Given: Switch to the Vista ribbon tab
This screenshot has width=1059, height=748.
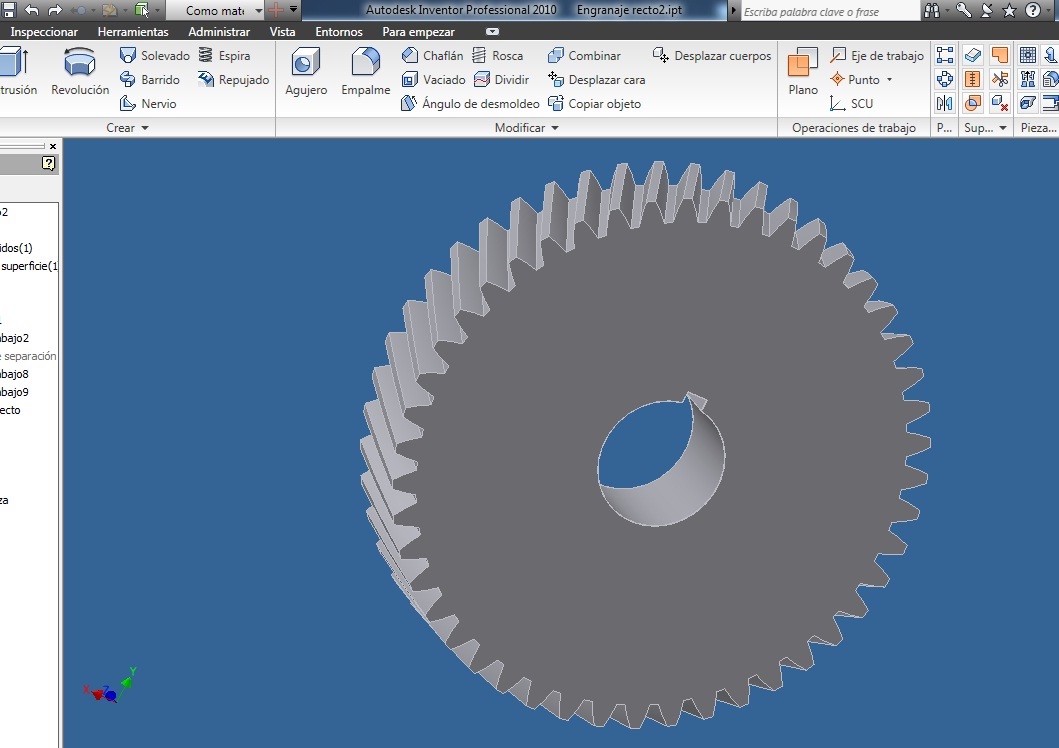Looking at the screenshot, I should [x=282, y=32].
